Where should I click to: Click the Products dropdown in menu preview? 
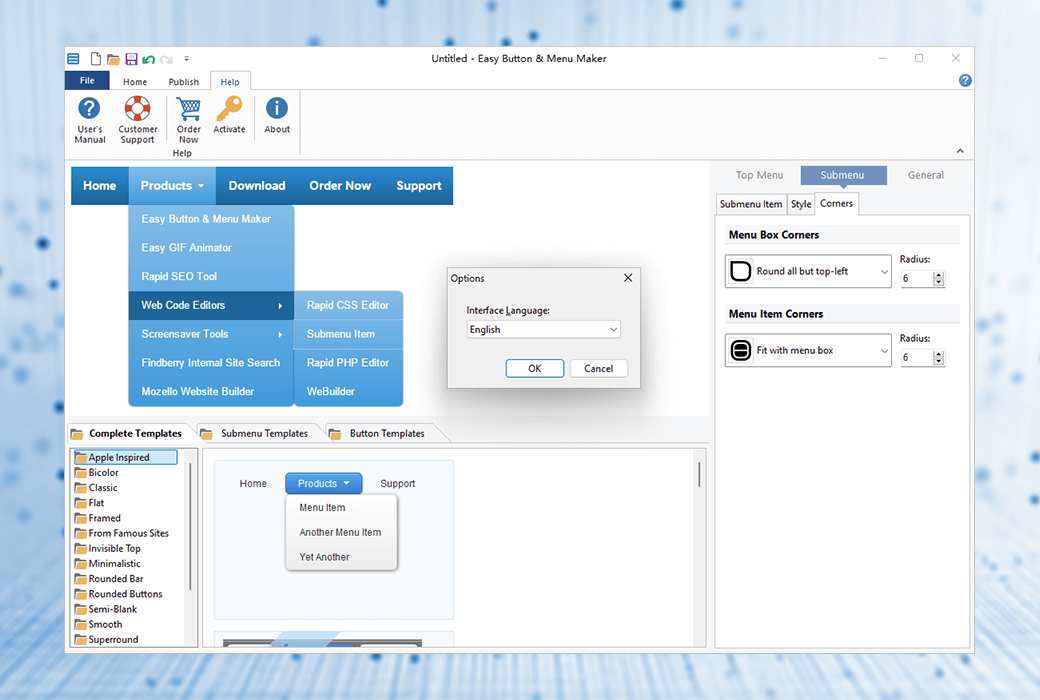[172, 186]
